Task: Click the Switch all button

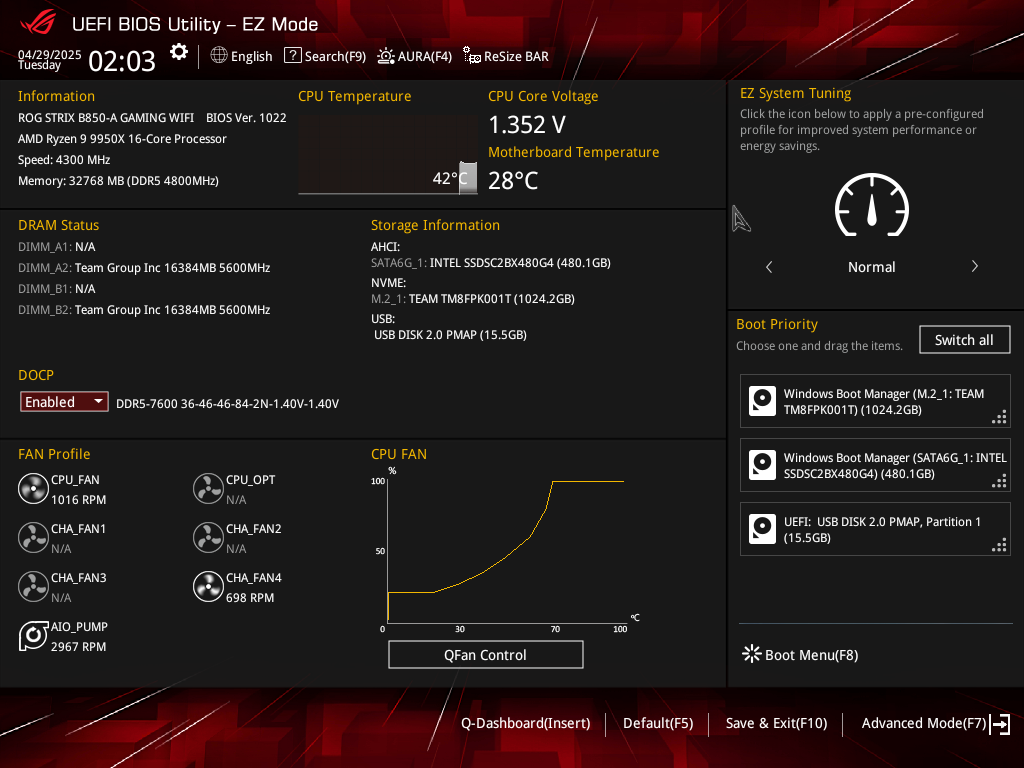Action: pos(965,340)
